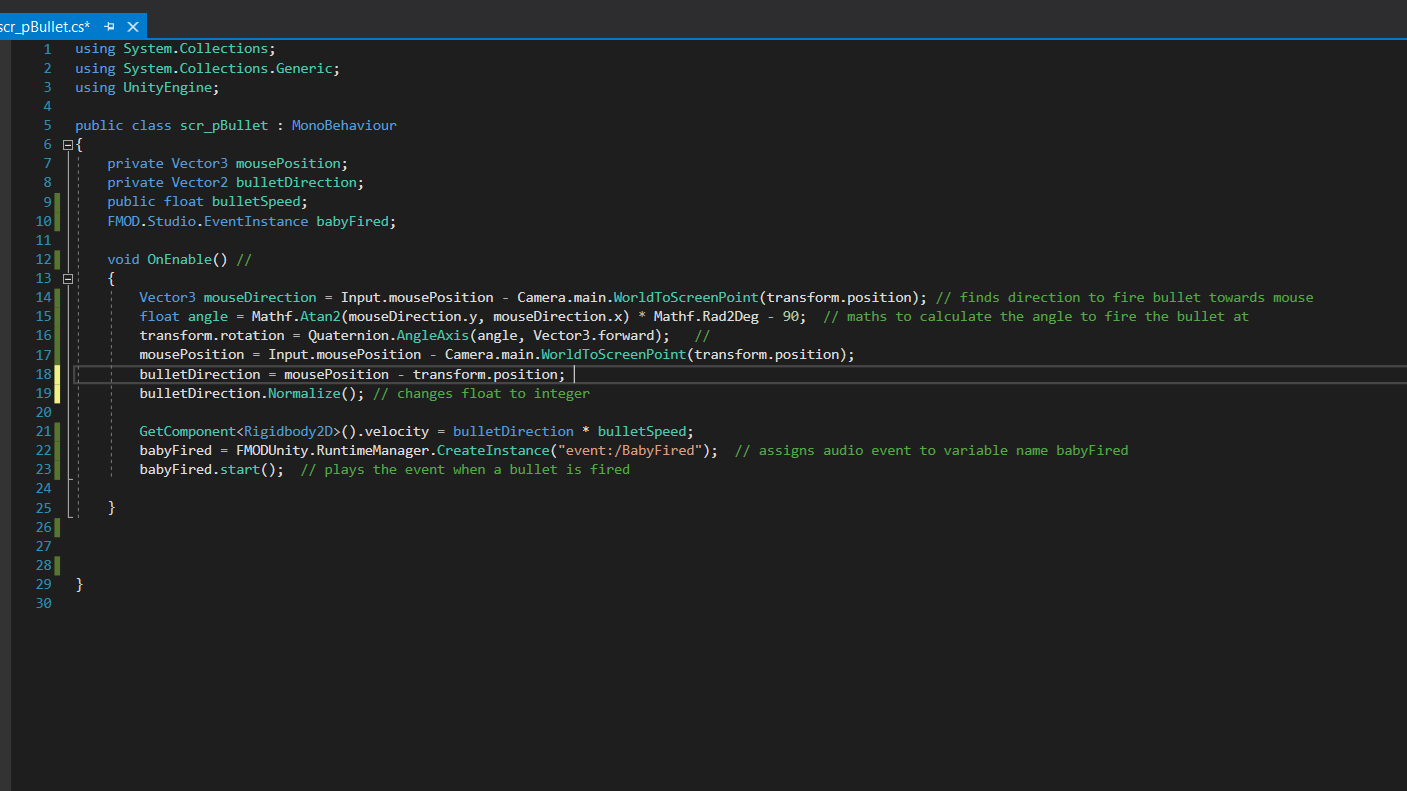The width and height of the screenshot is (1407, 791).
Task: Select the scr_pBullet.cs* editor tab
Action: (x=44, y=26)
